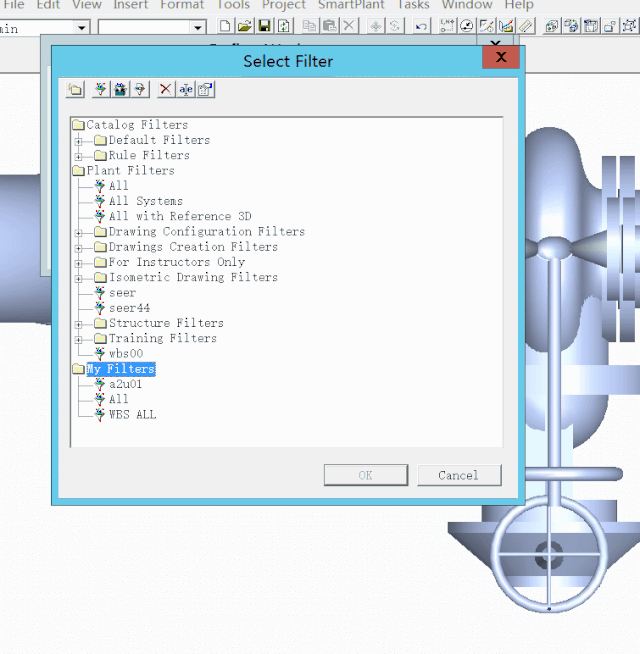
Task: Click the Save floppy disk icon
Action: (x=265, y=26)
